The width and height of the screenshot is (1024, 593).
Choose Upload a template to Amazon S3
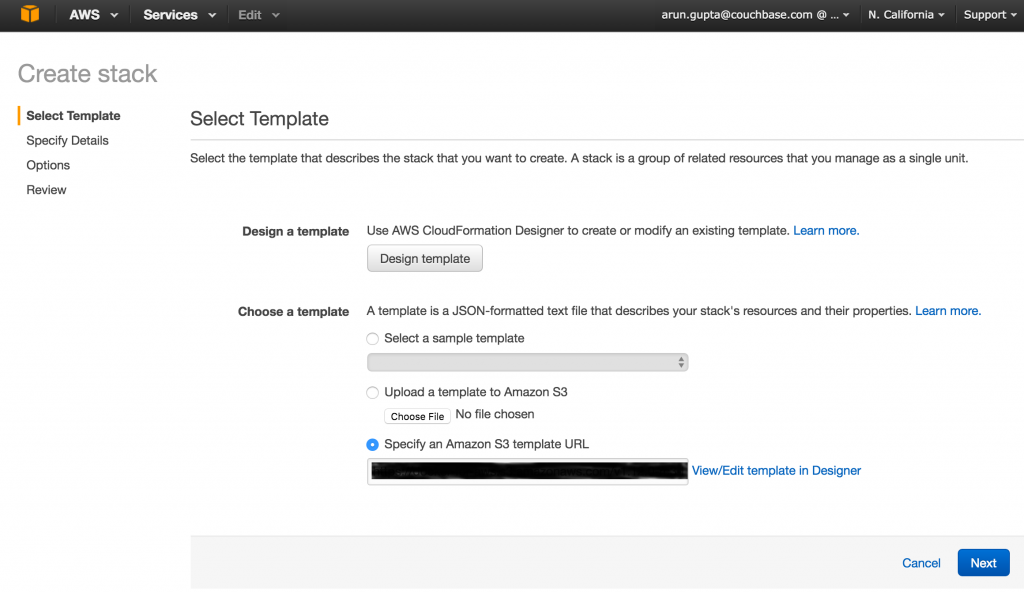point(372,393)
